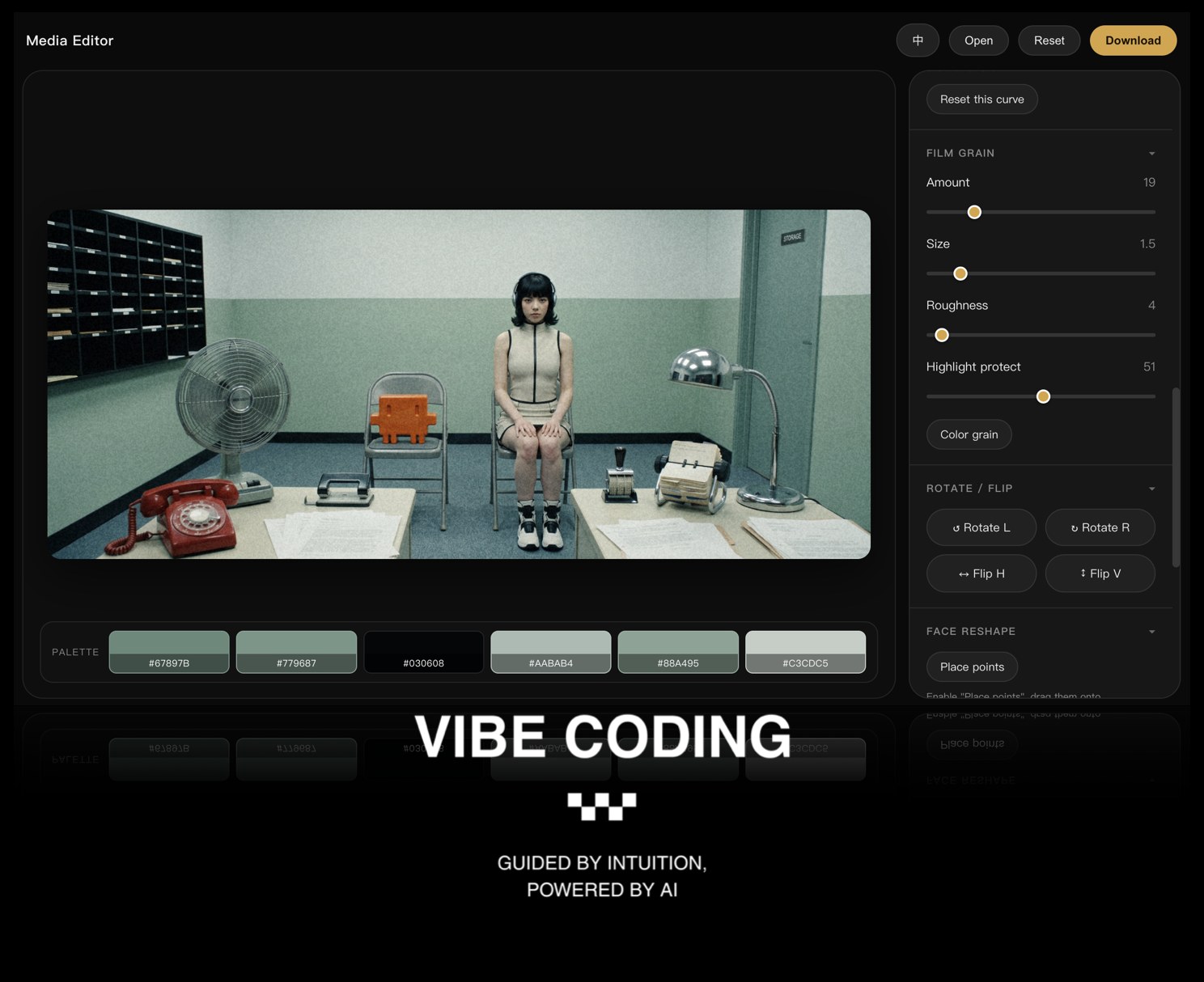1204x982 pixels.
Task: Enable Place points for face reshape
Action: click(972, 667)
